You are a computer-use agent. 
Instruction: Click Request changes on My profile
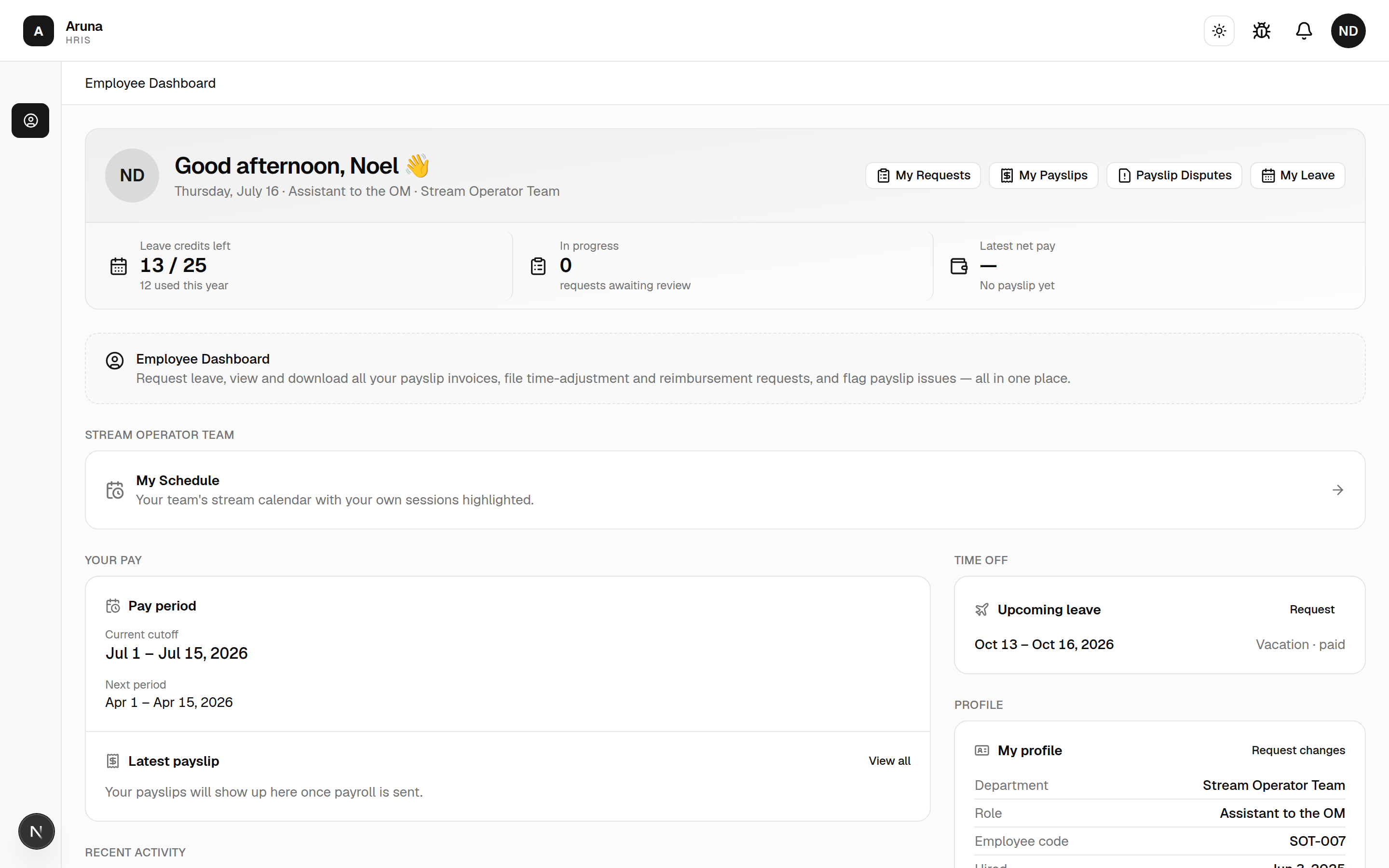(x=1298, y=750)
